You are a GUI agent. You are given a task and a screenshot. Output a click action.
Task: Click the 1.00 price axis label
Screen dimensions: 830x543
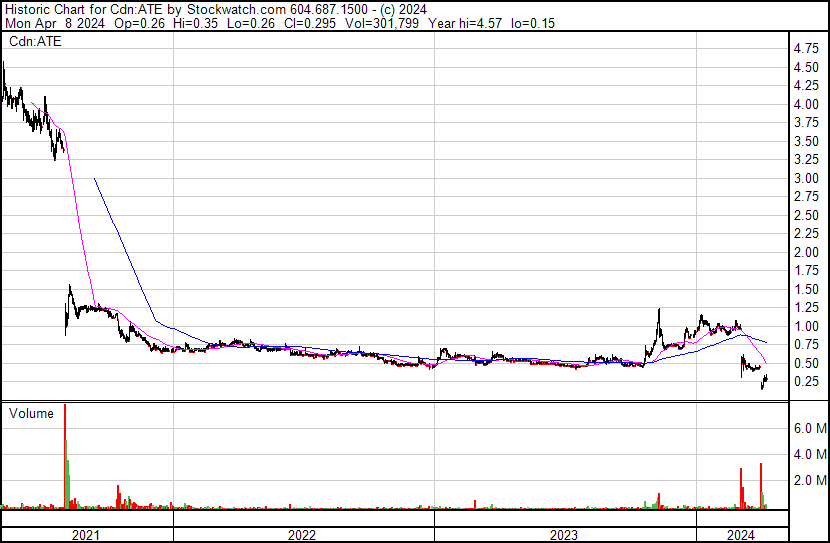click(806, 326)
